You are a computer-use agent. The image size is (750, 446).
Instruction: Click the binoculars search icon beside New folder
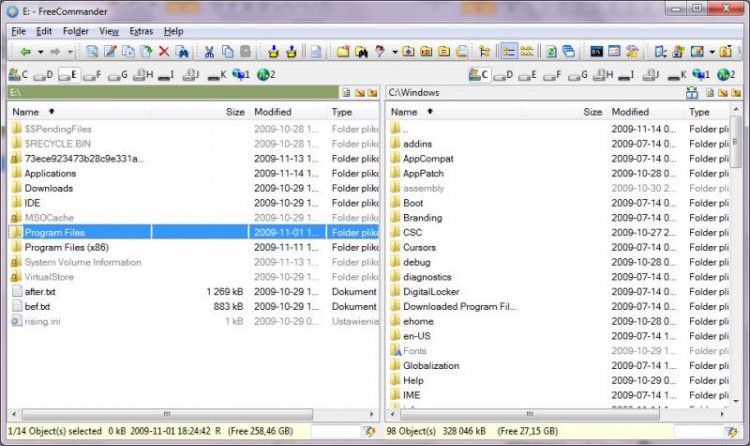click(361, 51)
